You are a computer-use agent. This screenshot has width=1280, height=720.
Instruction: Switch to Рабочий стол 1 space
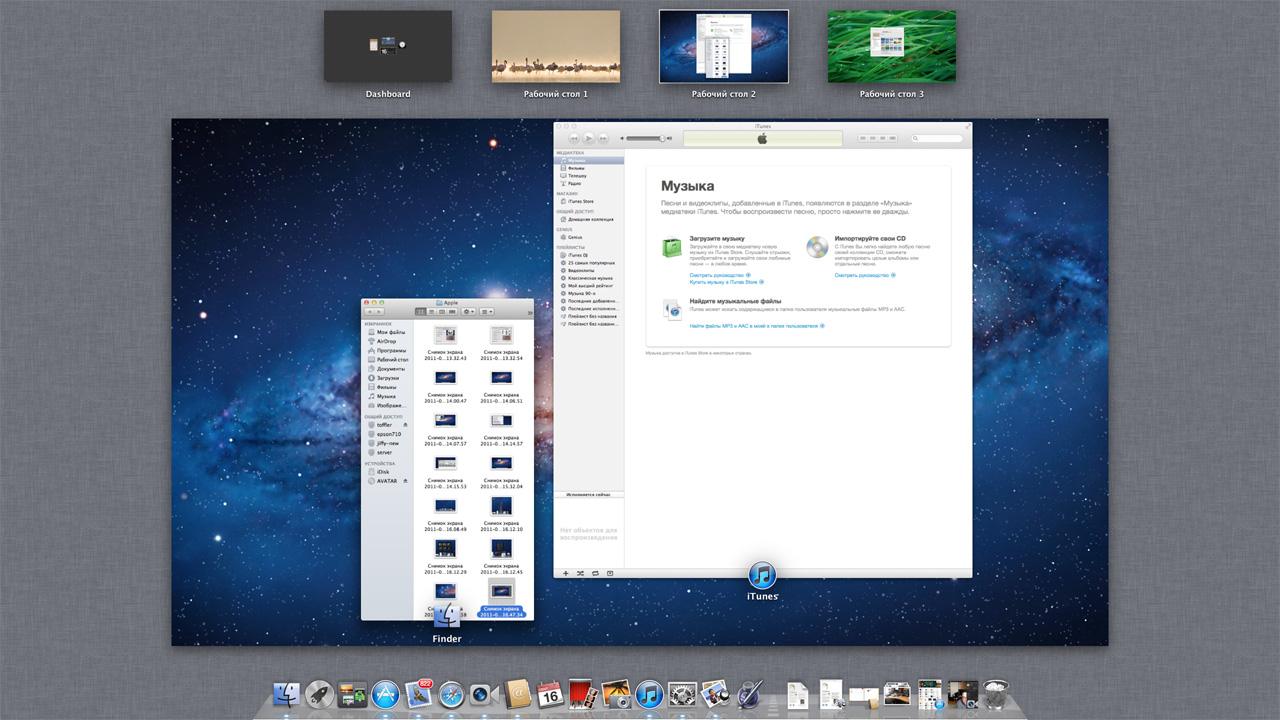tap(555, 47)
